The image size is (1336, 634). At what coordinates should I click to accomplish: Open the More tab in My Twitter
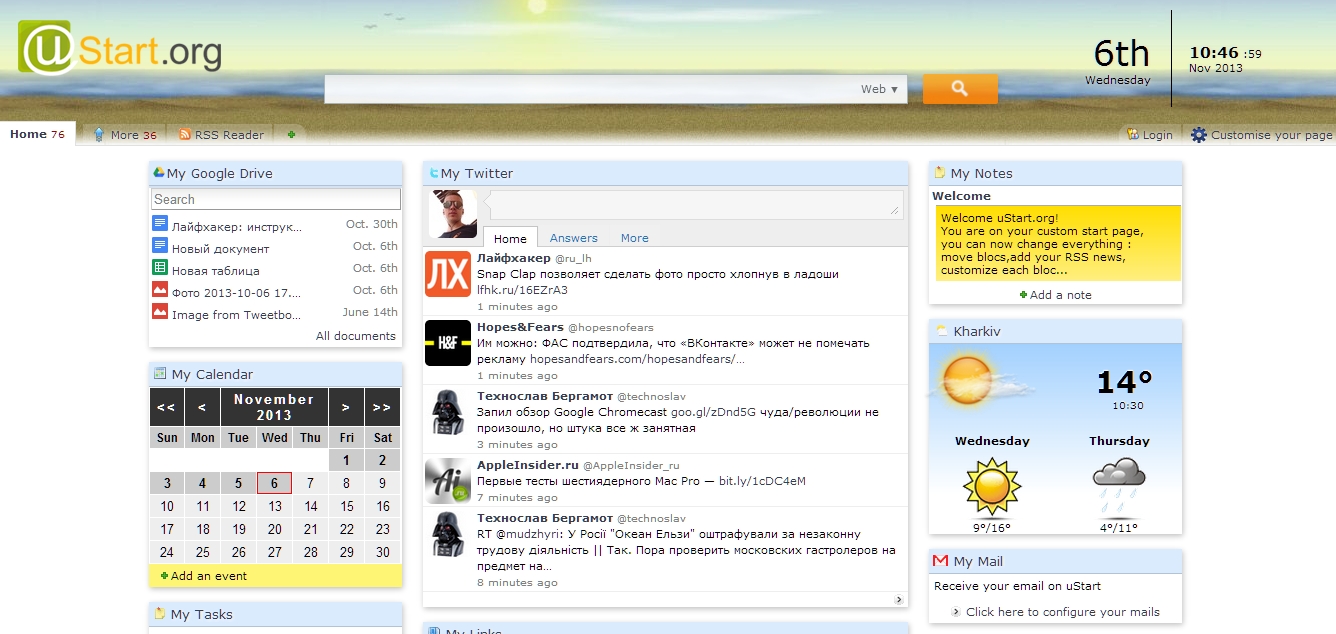click(x=635, y=238)
